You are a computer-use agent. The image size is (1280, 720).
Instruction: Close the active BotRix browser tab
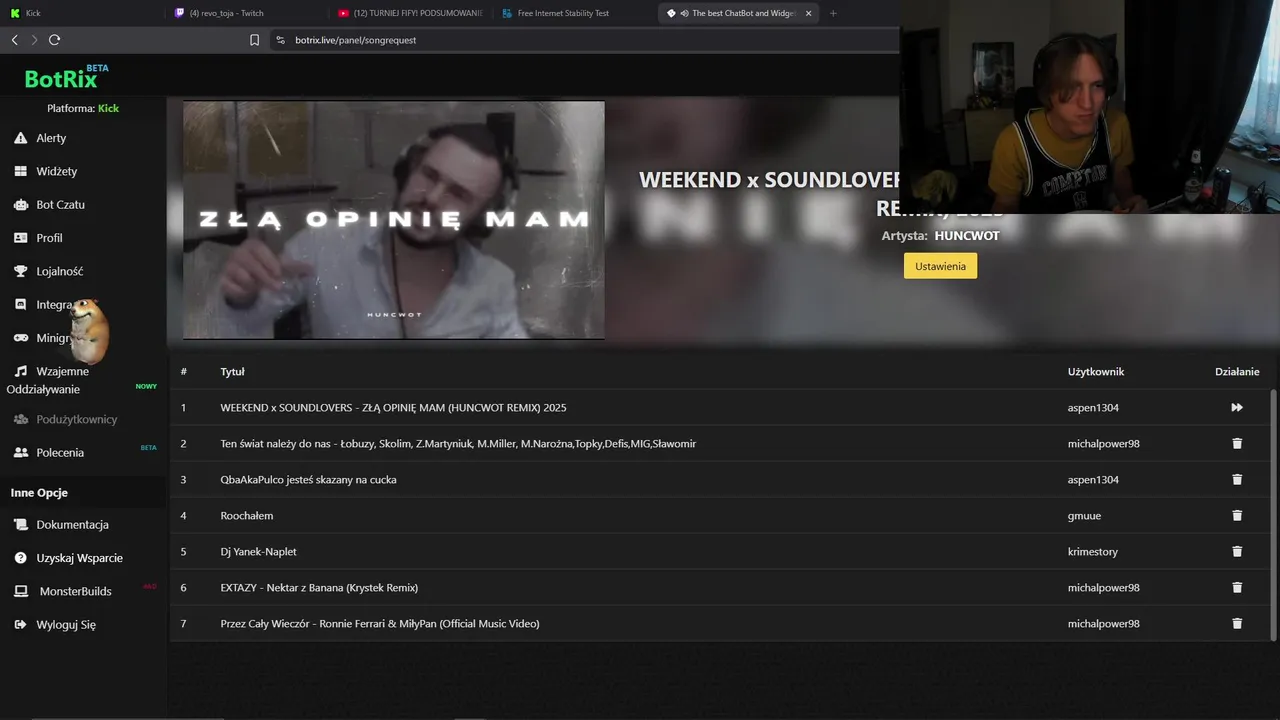point(808,13)
